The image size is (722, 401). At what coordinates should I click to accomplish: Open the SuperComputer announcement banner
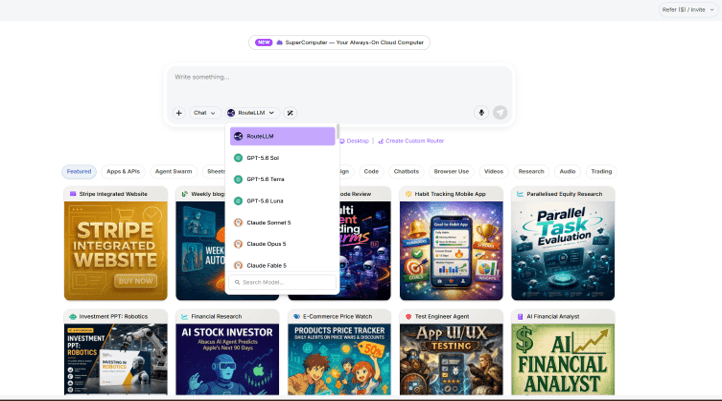point(339,42)
